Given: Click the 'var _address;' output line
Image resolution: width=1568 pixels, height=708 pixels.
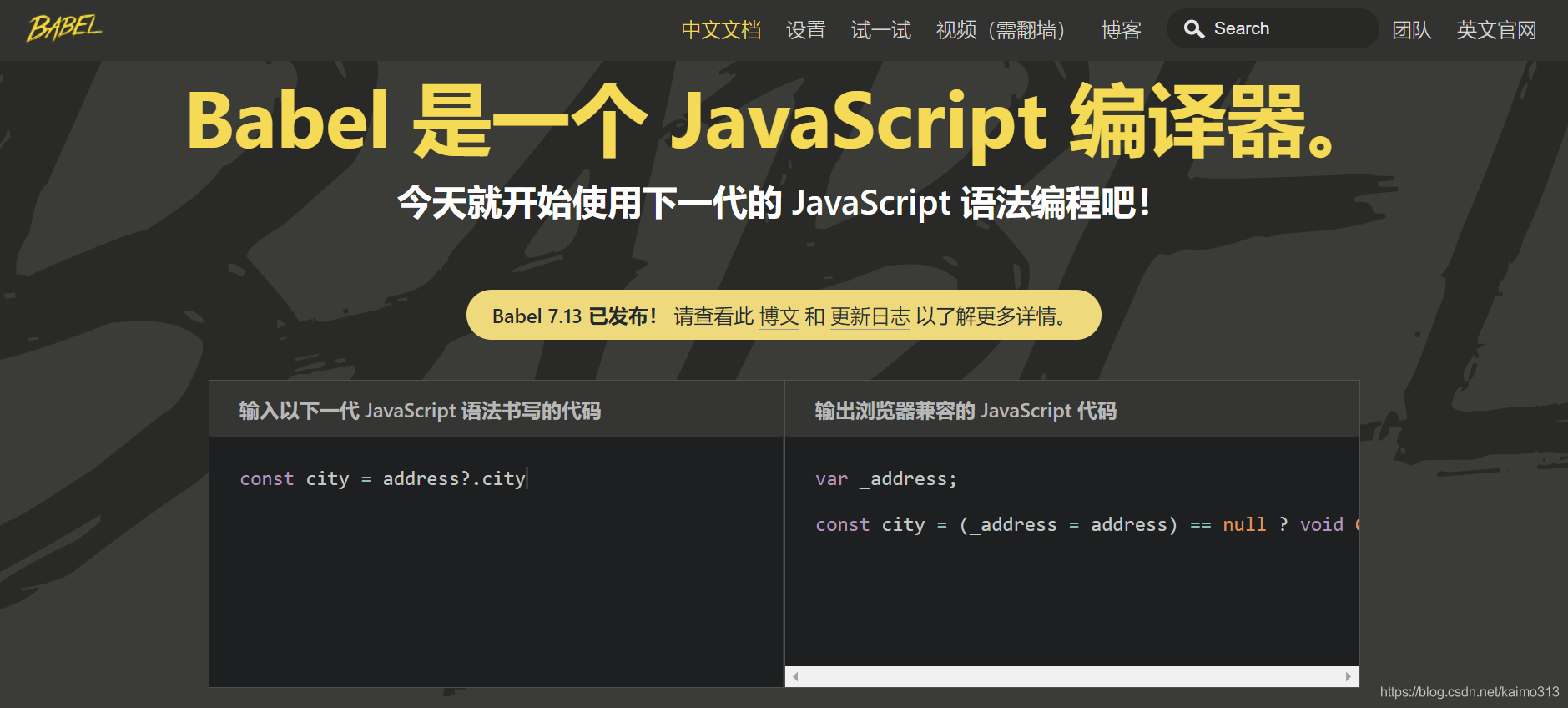Looking at the screenshot, I should click(x=886, y=478).
